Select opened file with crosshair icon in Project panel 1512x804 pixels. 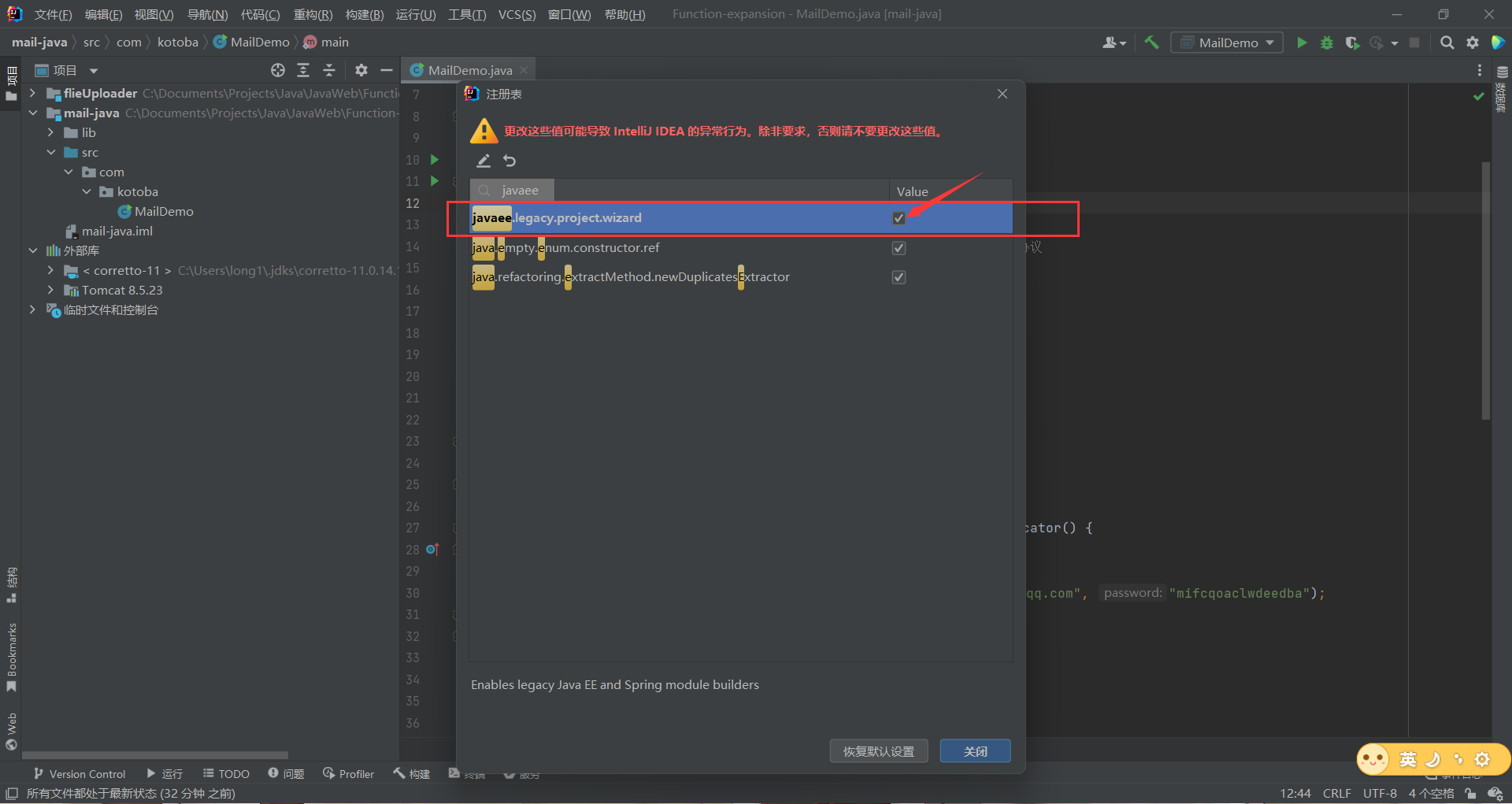pyautogui.click(x=277, y=70)
